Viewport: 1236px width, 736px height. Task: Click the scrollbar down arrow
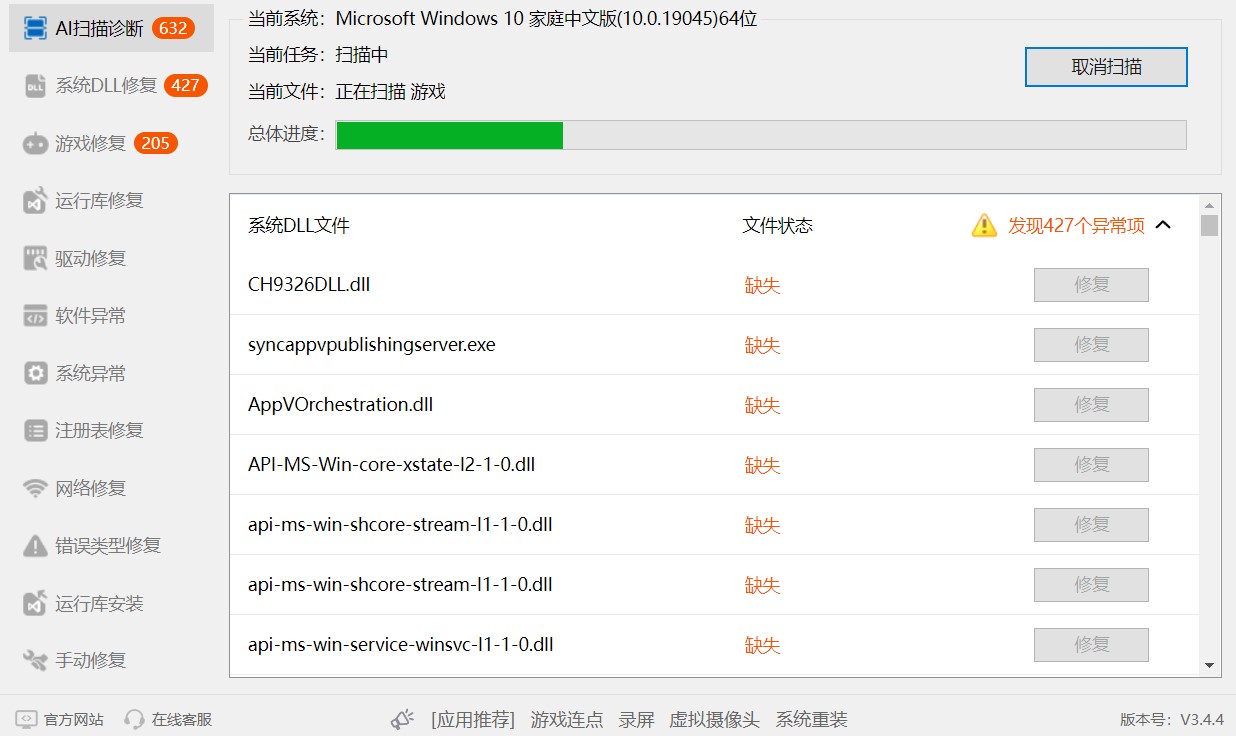(x=1209, y=665)
